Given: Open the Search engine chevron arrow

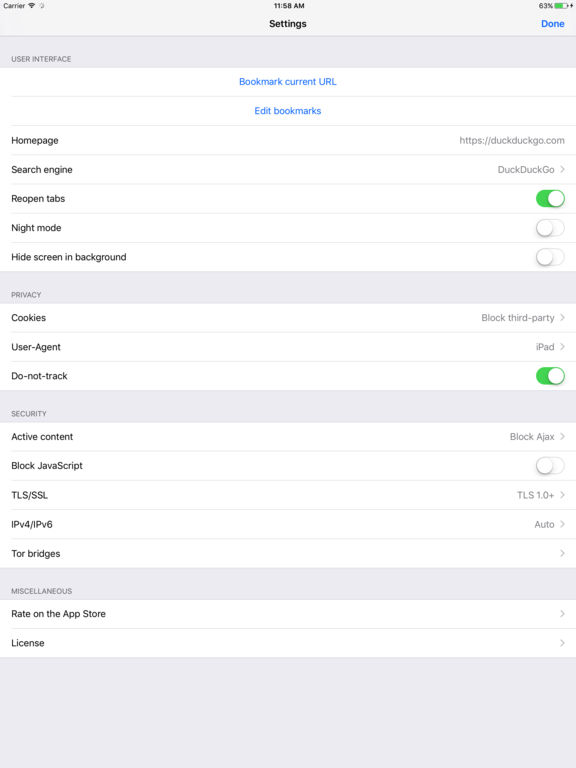Looking at the screenshot, I should pyautogui.click(x=562, y=169).
